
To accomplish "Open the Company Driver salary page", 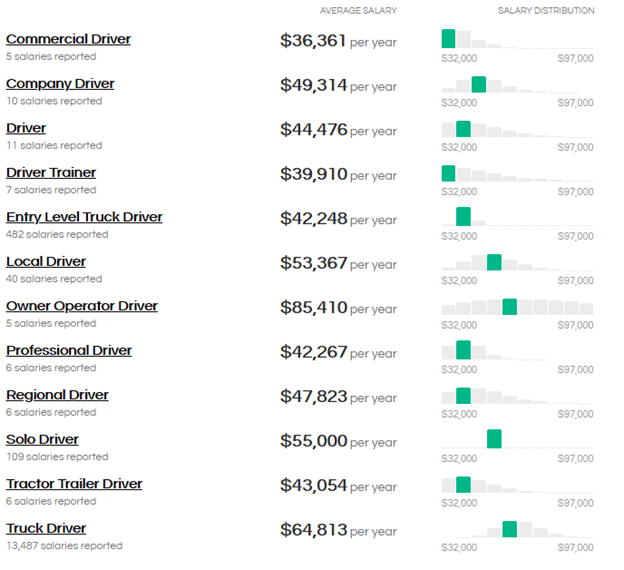I will [x=60, y=84].
